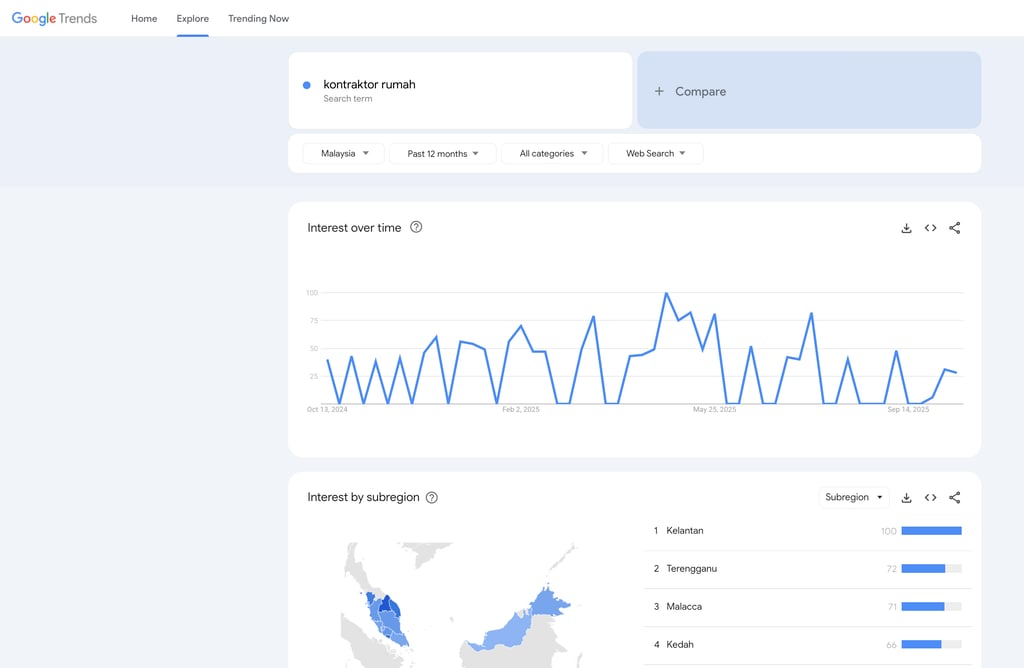Download Interest by subregion data

906,498
